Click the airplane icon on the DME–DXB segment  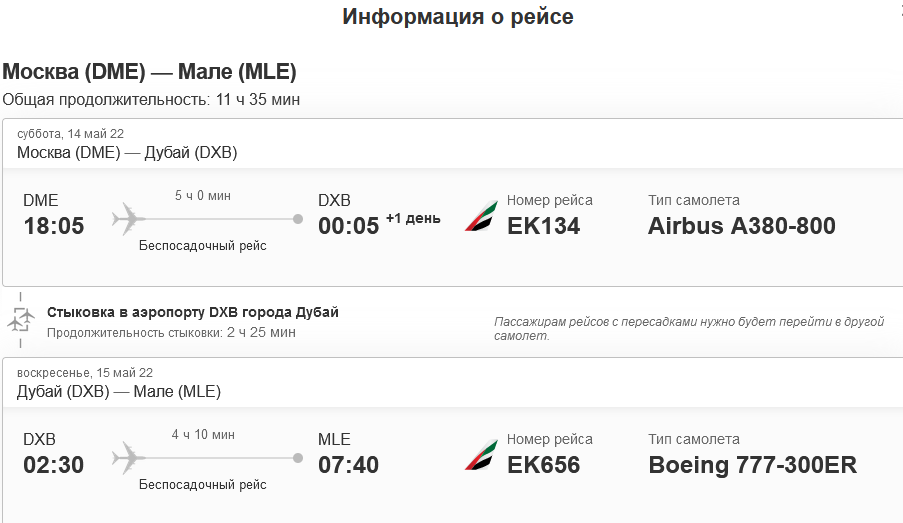(128, 217)
